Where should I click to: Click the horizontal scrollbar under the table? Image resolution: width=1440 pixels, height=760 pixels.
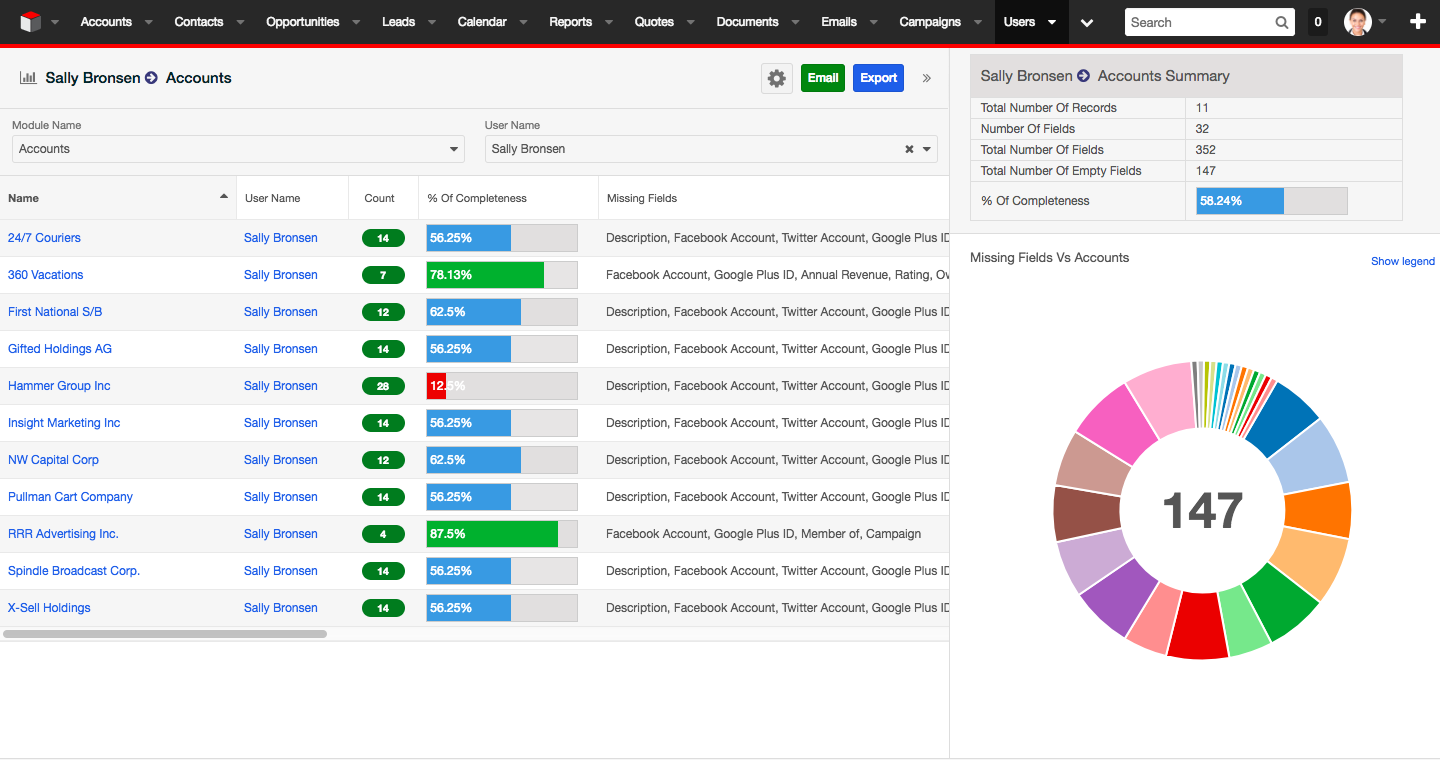[x=165, y=634]
